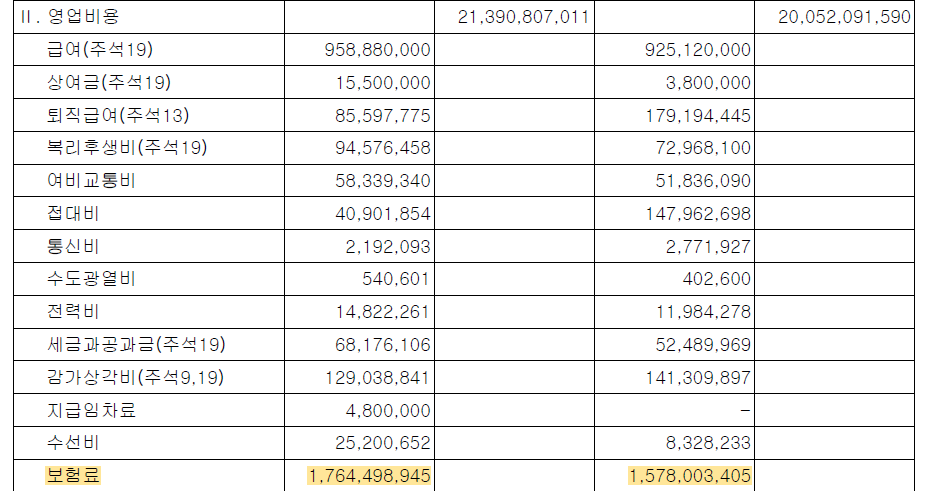The width and height of the screenshot is (936, 491).
Task: Click the highlighted 1,764,498,945 insurance value
Action: coord(369,476)
